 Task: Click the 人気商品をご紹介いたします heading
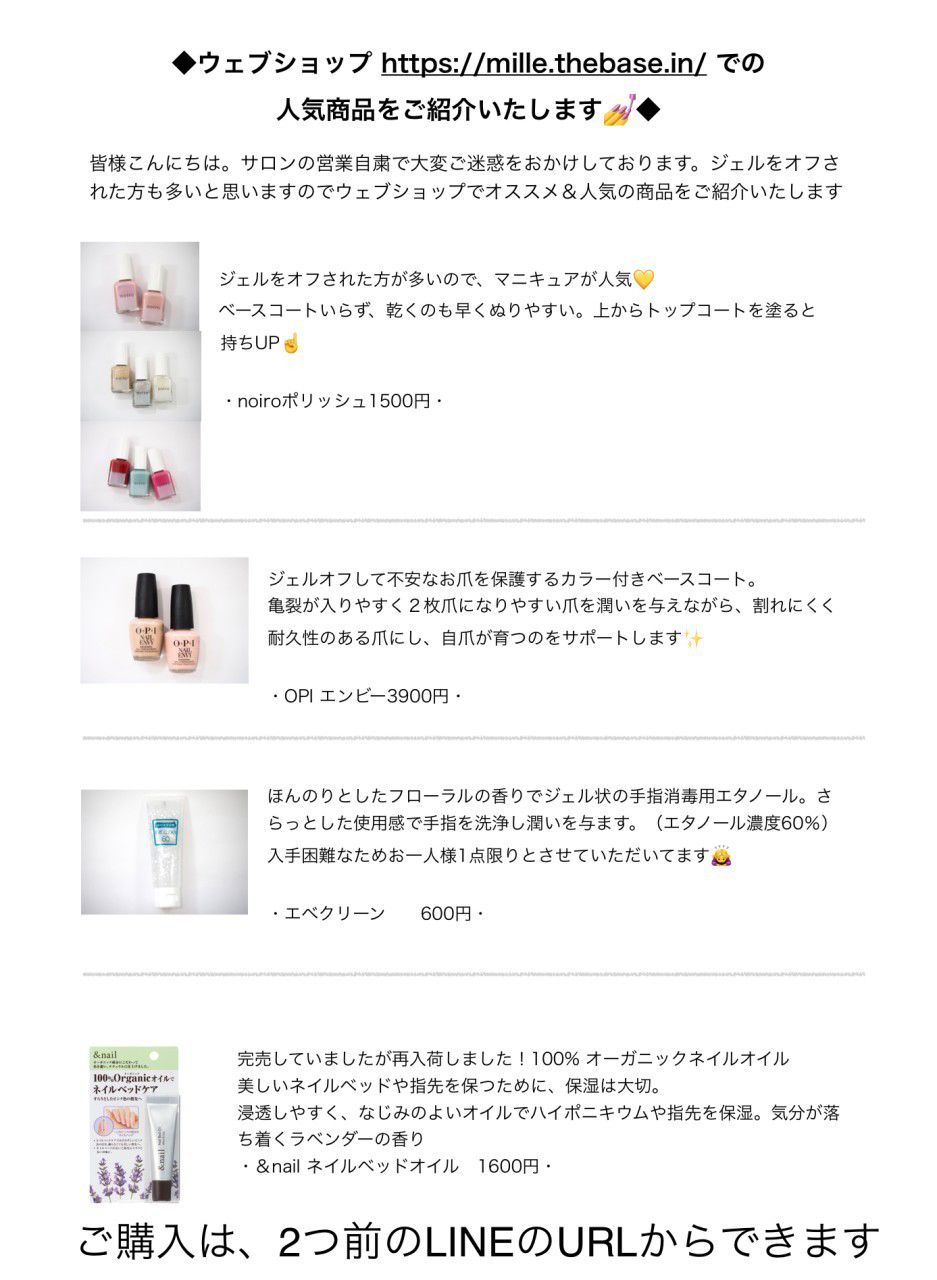pyautogui.click(x=440, y=110)
